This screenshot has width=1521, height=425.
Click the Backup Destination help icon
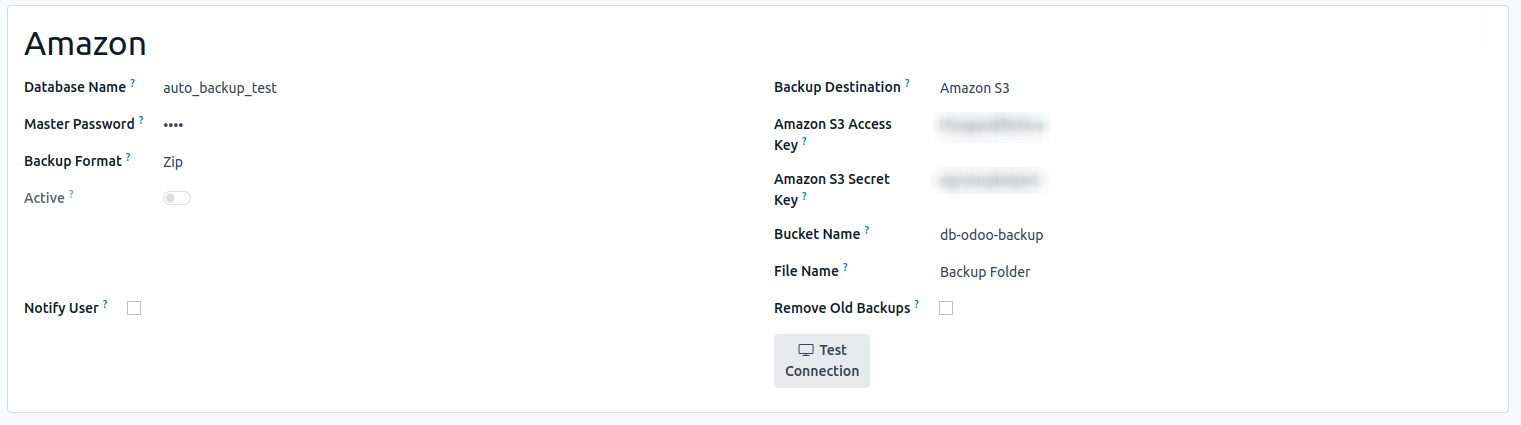(907, 84)
